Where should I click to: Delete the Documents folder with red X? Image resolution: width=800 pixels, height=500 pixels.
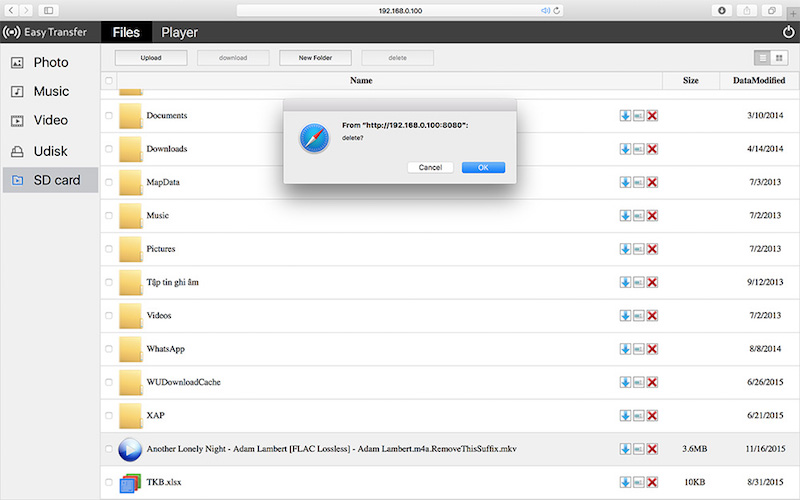click(x=652, y=116)
